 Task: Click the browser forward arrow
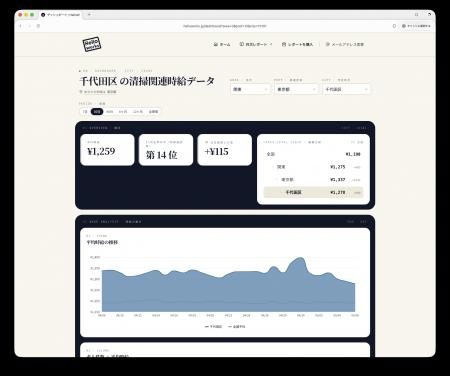pyautogui.click(x=29, y=26)
